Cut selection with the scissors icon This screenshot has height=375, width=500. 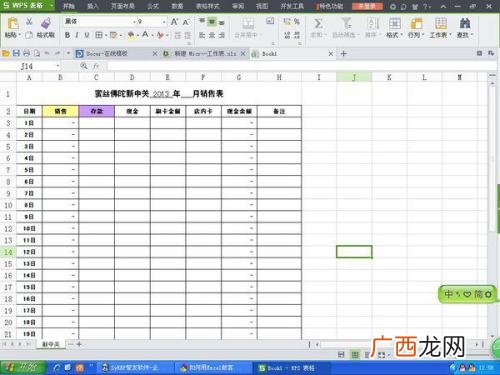tap(29, 22)
